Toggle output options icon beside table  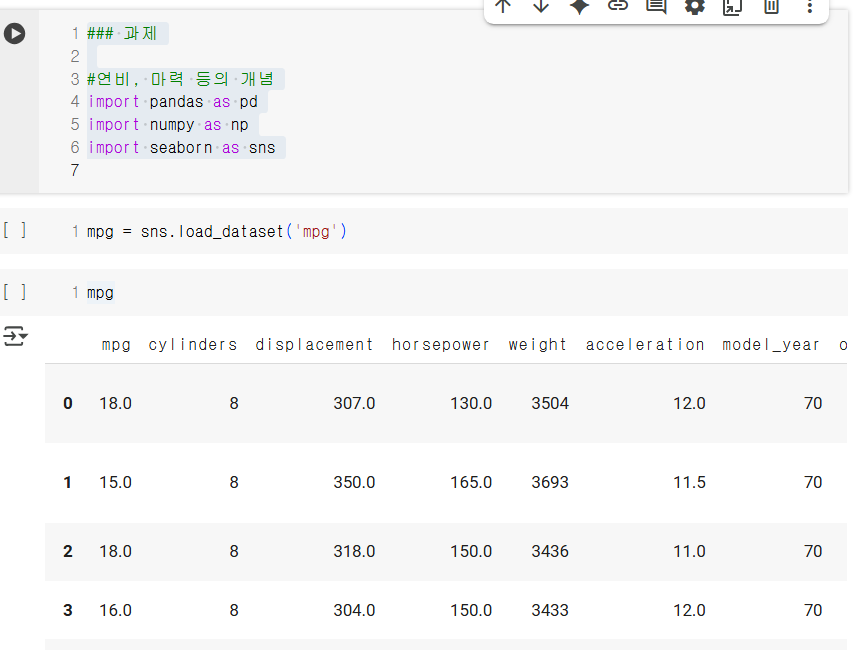pos(15,336)
